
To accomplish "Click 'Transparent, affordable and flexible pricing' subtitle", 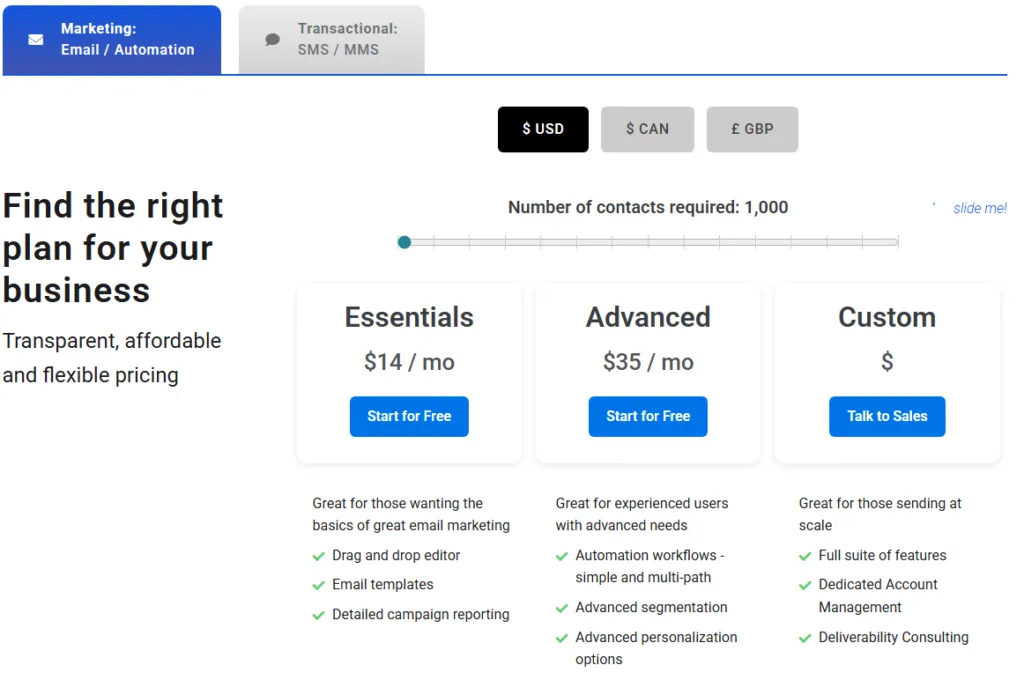I will pyautogui.click(x=112, y=358).
